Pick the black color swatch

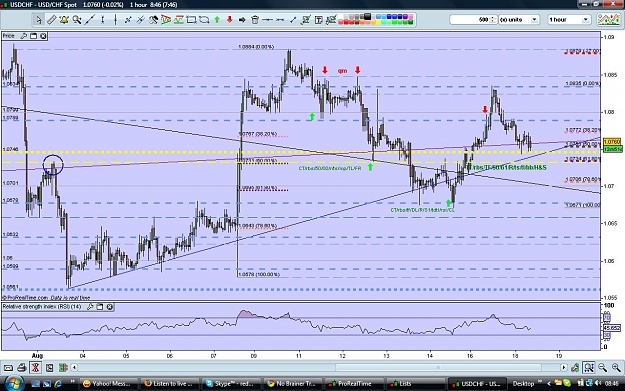click(x=367, y=17)
